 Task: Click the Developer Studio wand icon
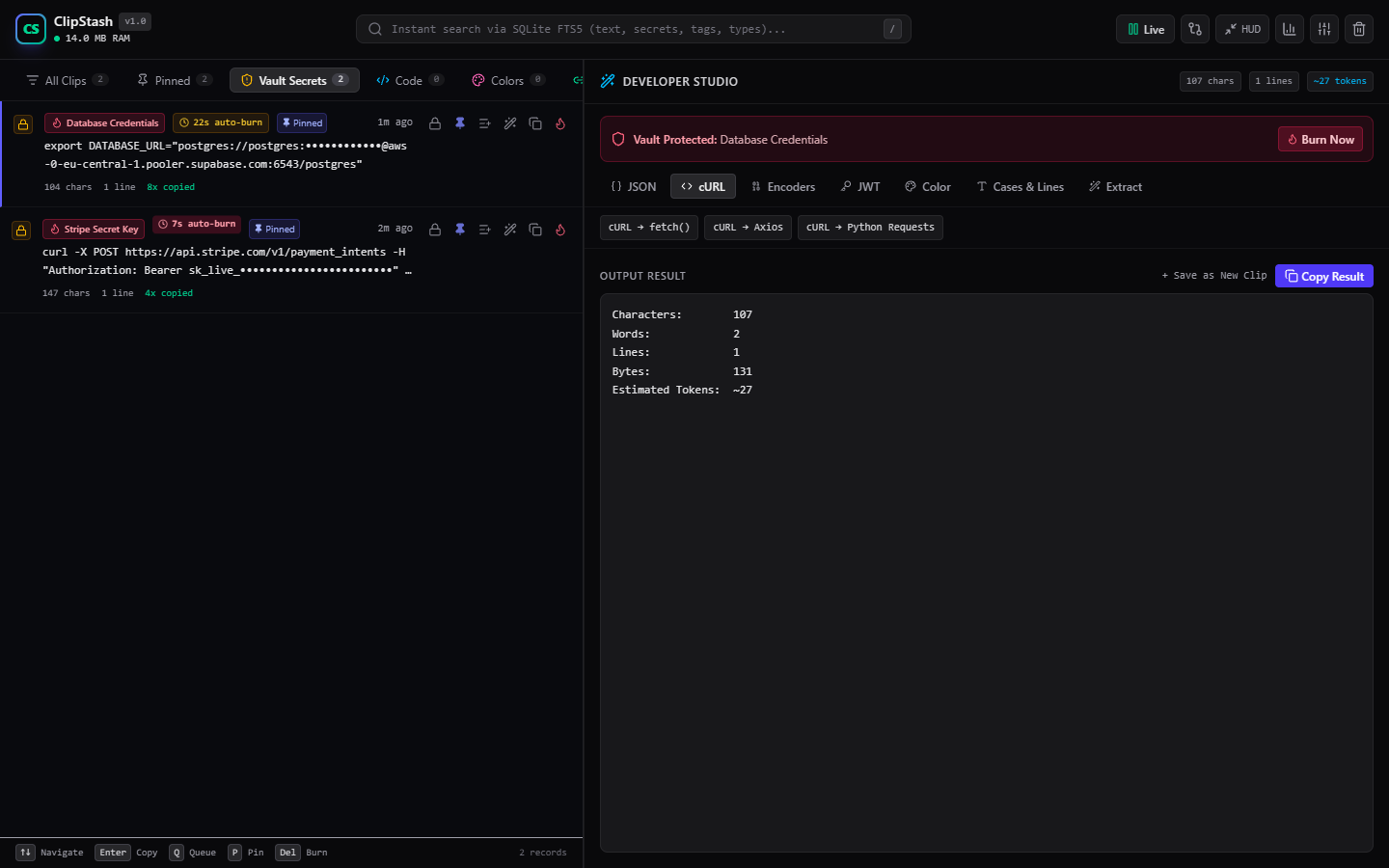click(608, 81)
